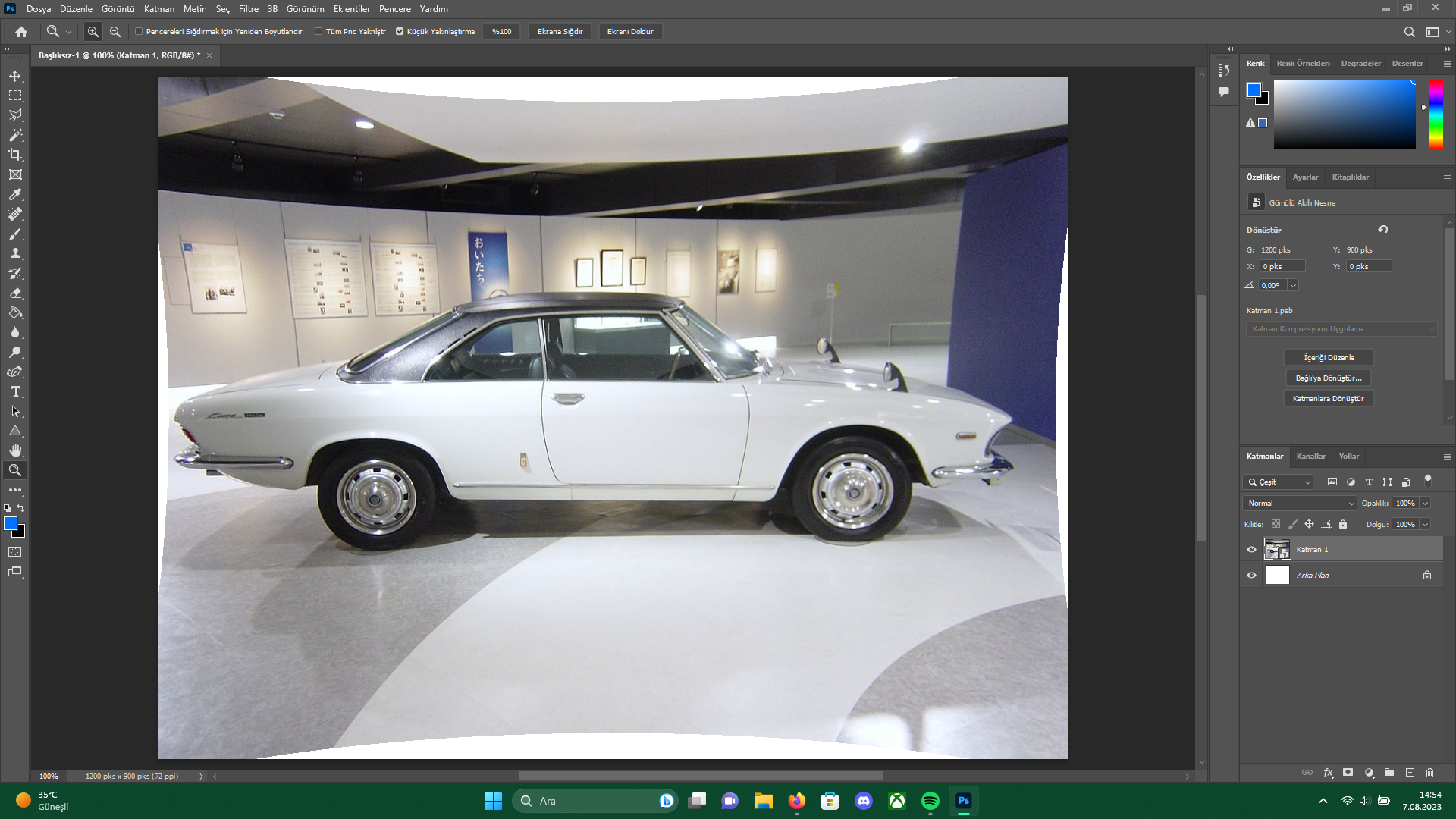This screenshot has height=819, width=1456.
Task: Delete layer using the trash icon
Action: pos(1429,773)
